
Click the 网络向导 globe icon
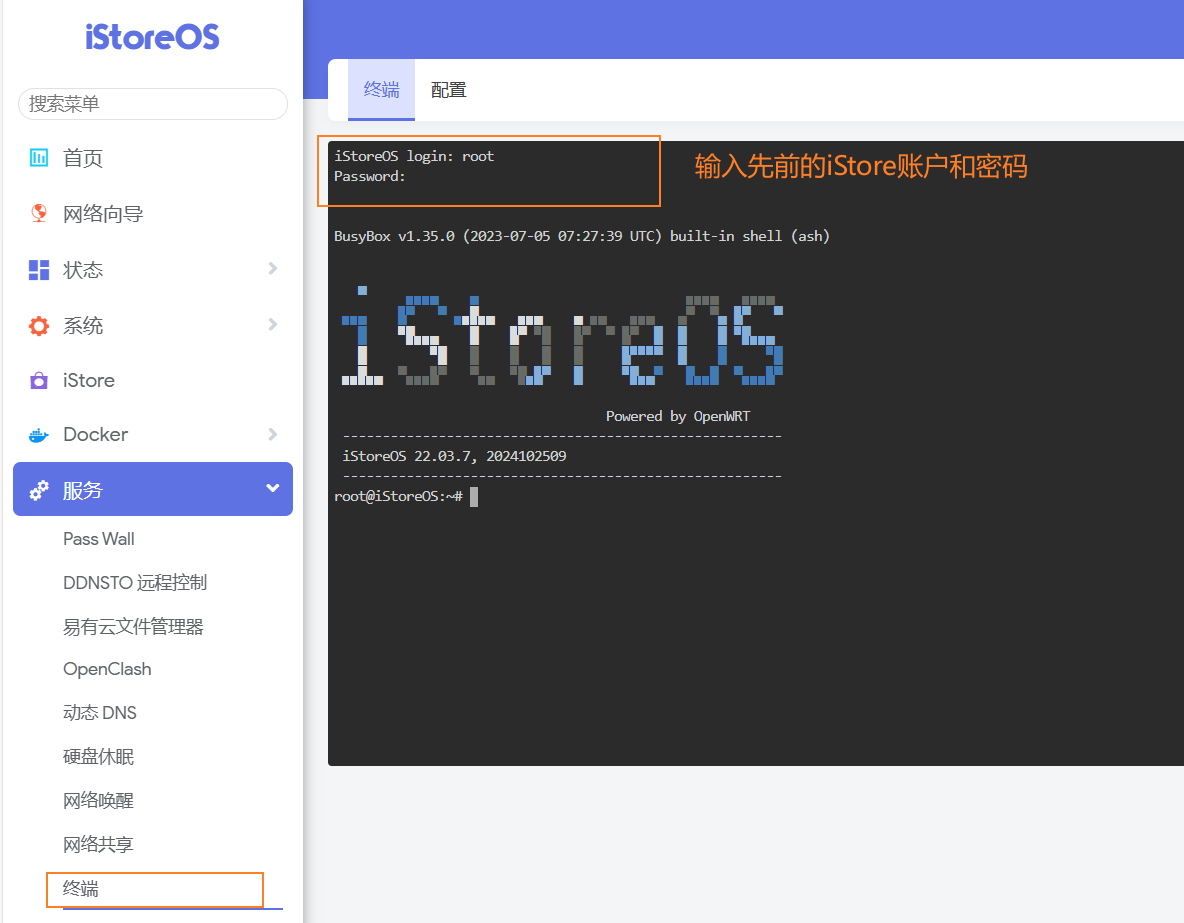(39, 214)
